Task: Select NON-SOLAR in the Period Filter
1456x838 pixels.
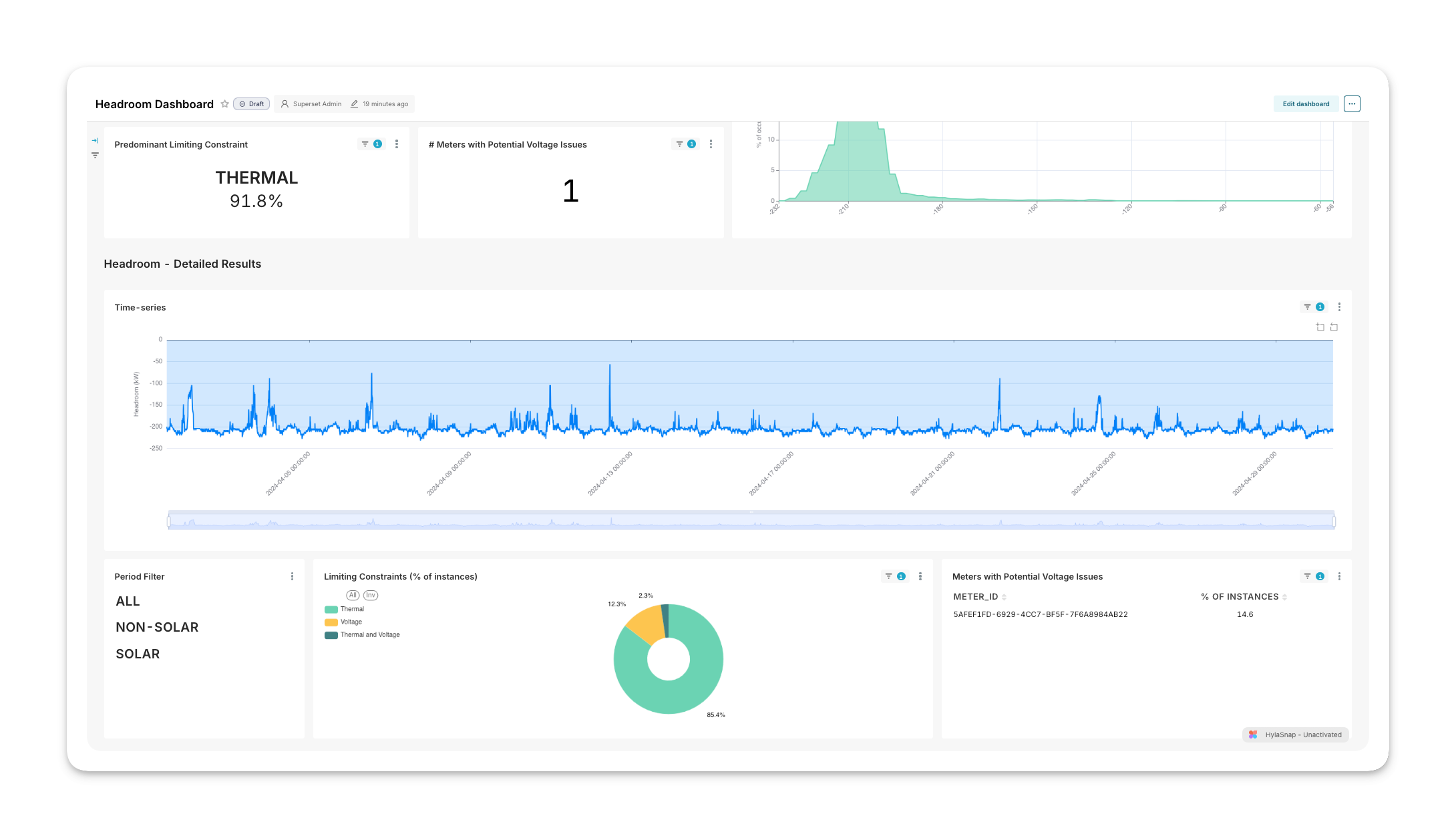Action: [157, 628]
